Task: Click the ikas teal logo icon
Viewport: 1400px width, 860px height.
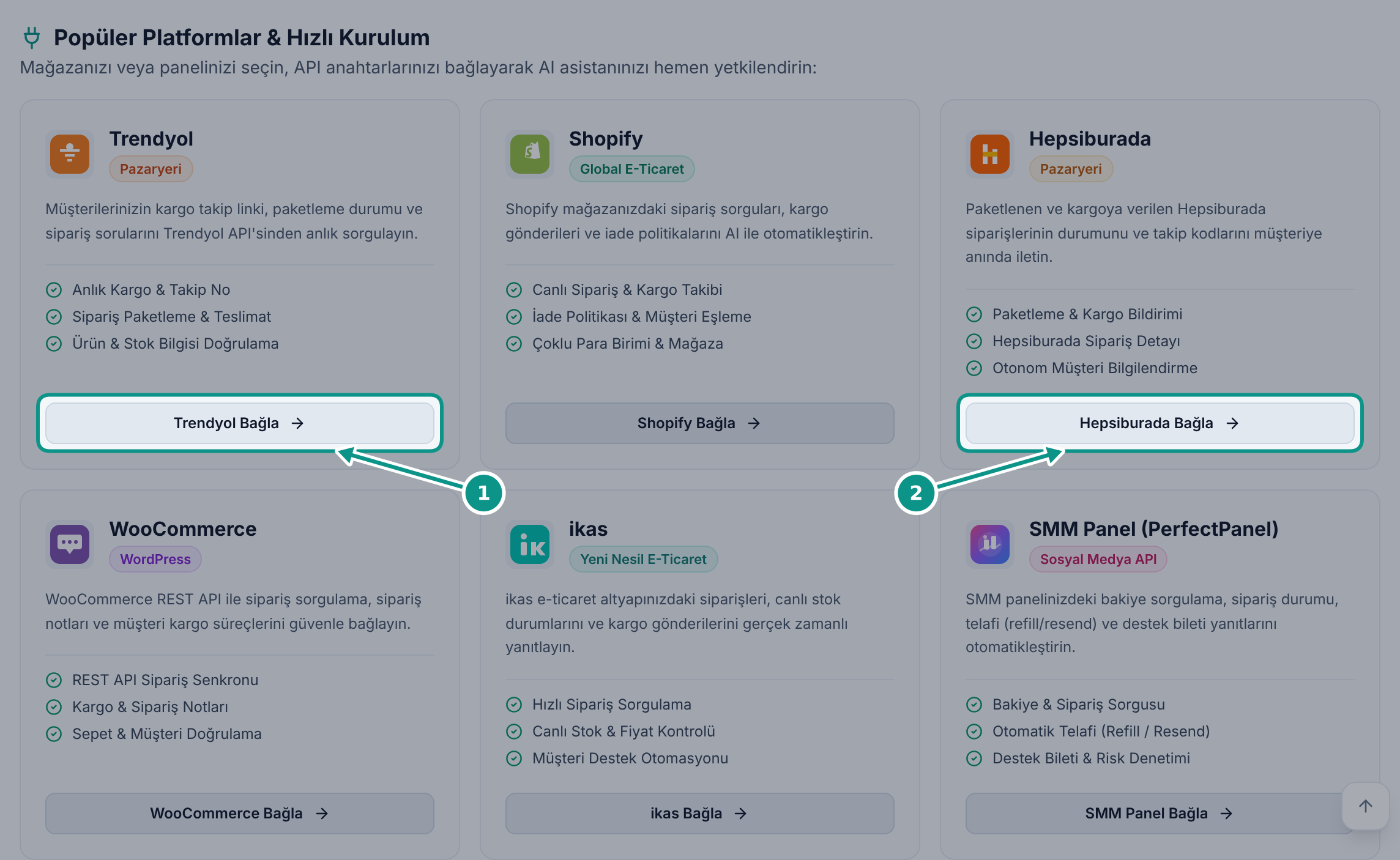Action: click(530, 544)
